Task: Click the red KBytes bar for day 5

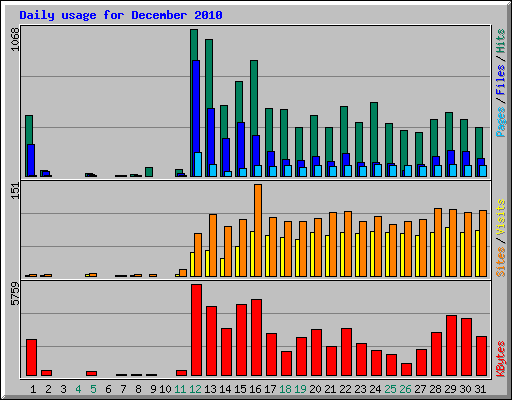Action: [91, 373]
